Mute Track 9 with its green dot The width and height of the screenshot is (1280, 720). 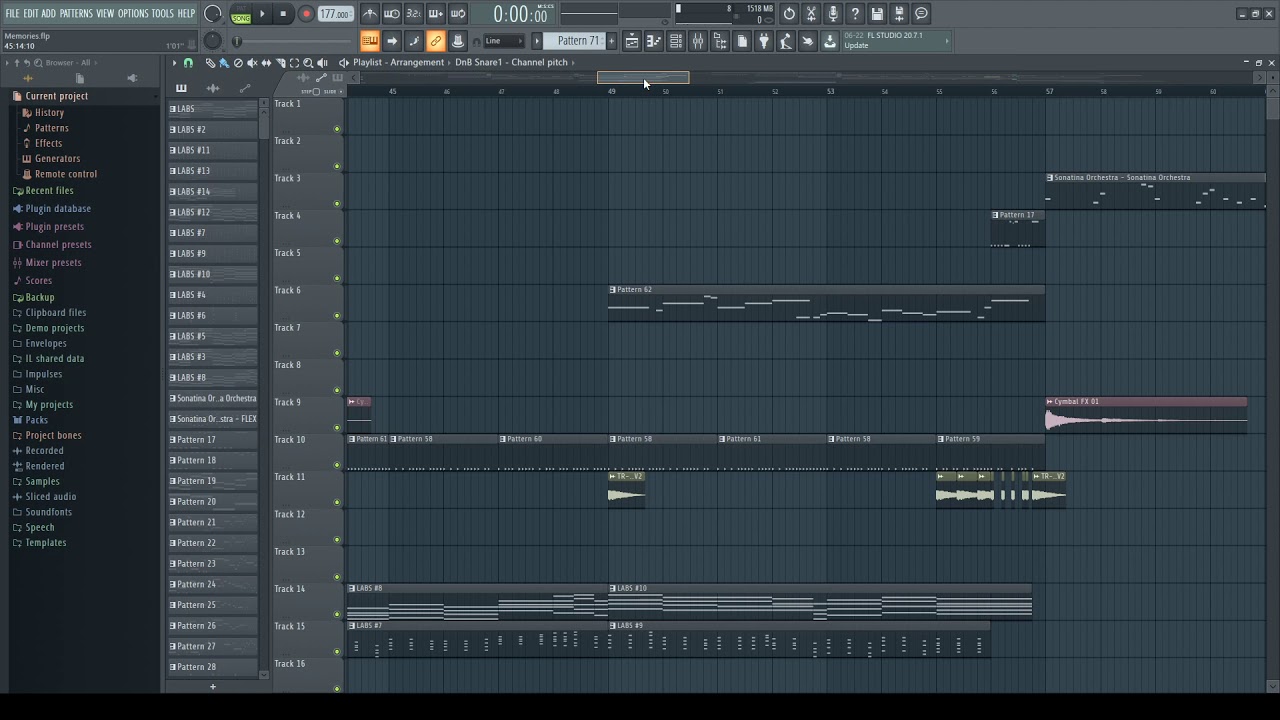(337, 428)
